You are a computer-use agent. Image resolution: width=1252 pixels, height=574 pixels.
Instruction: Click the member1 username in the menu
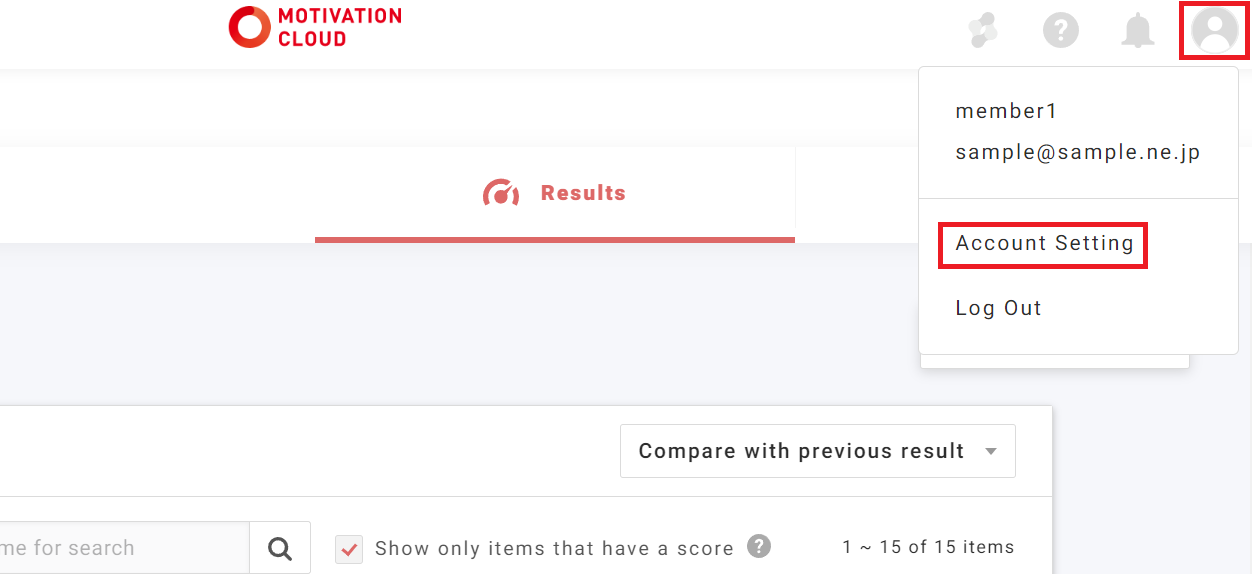pos(1006,111)
